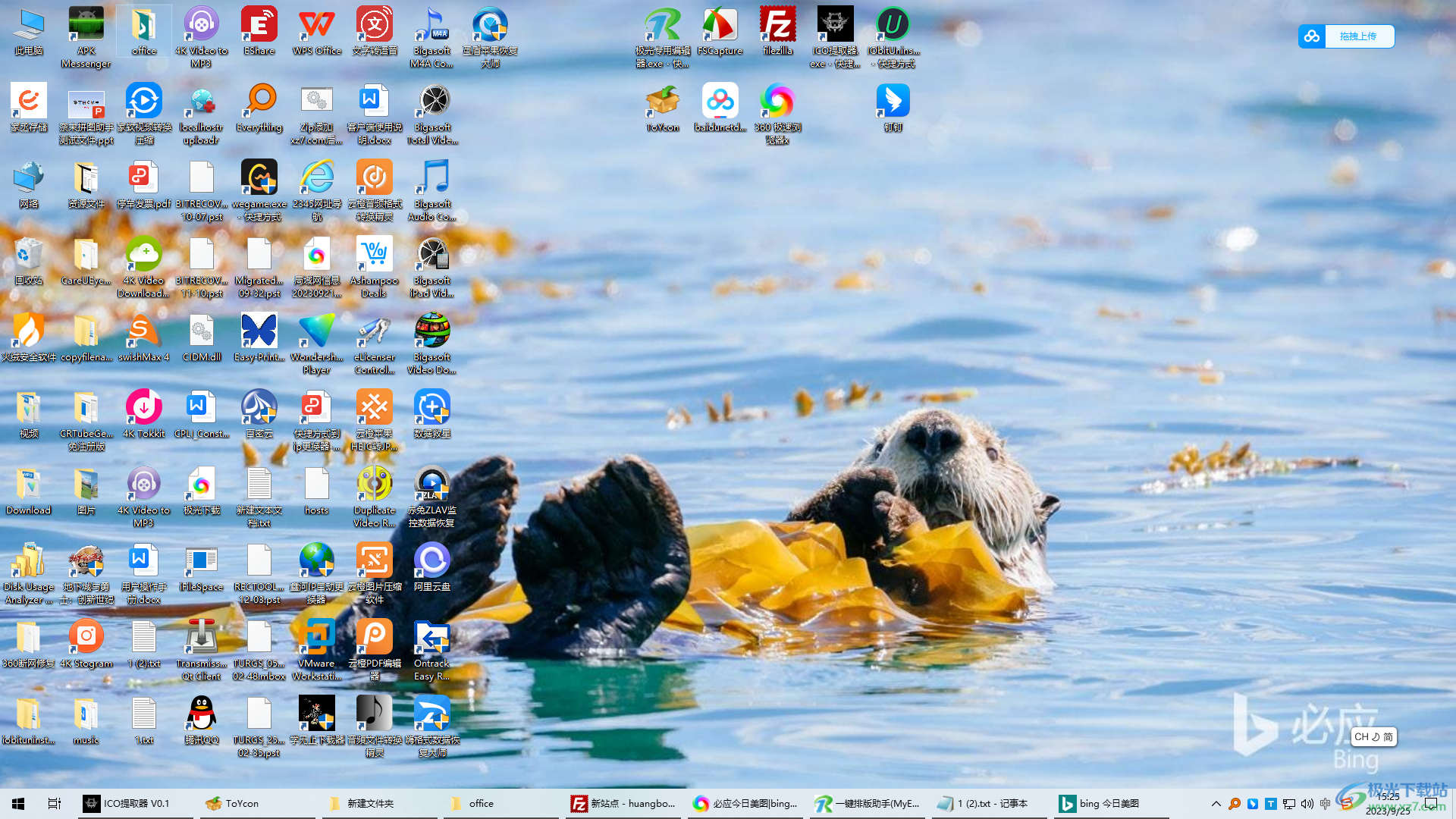Open FSCapture desktop shortcut

[720, 30]
